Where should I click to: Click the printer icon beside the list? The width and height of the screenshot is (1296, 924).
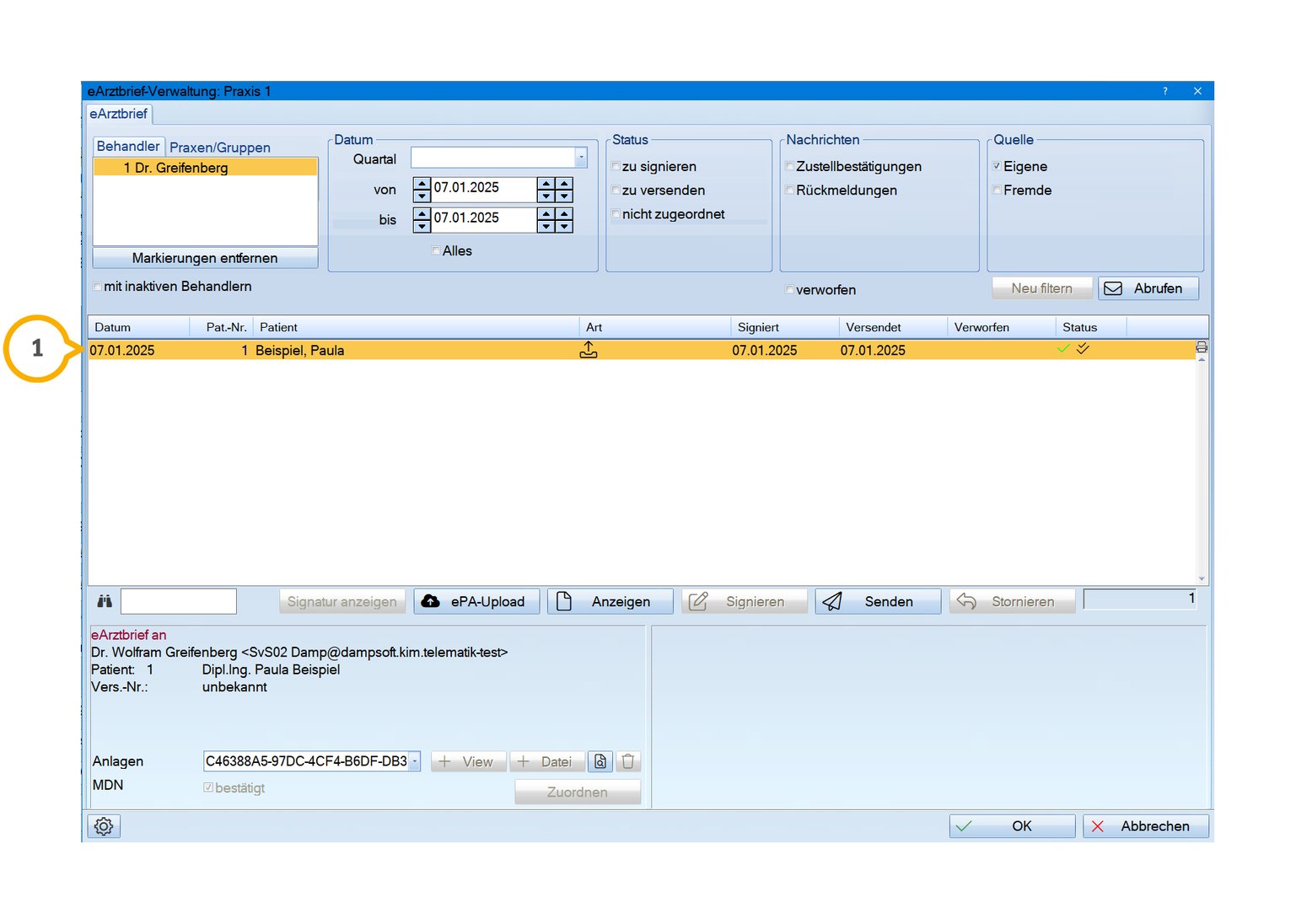pos(1202,347)
